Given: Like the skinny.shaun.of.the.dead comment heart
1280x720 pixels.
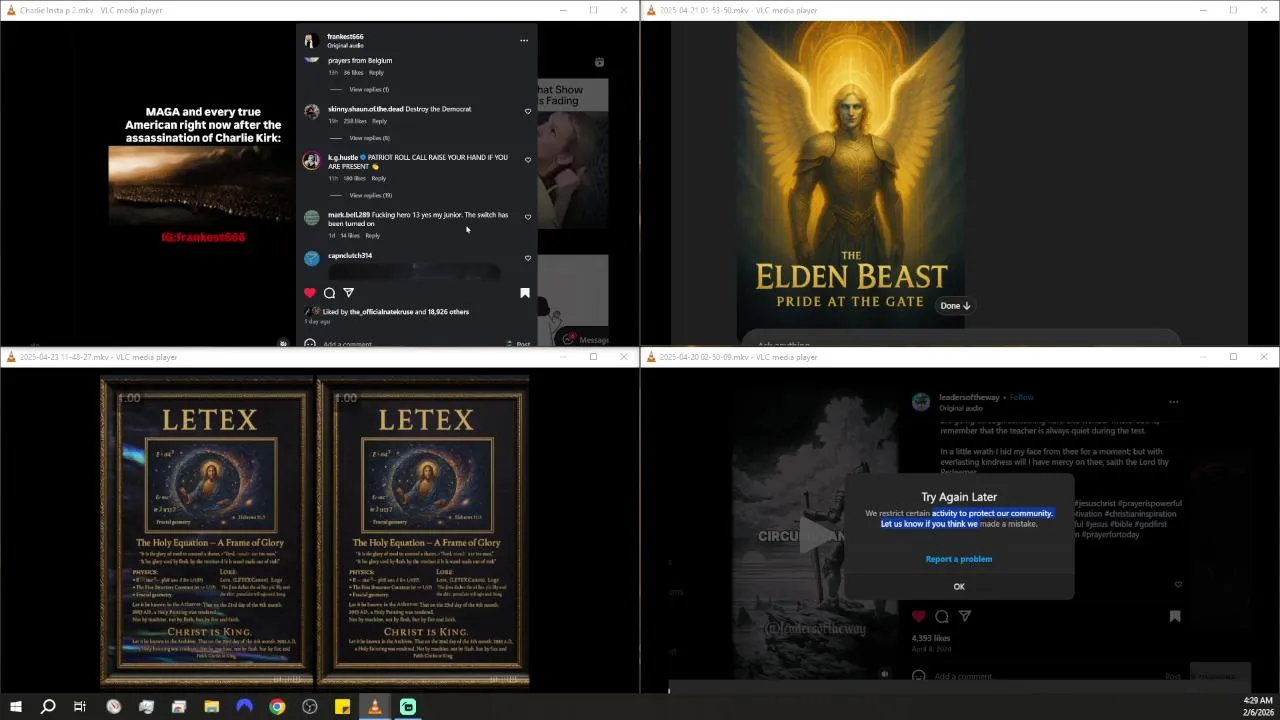Looking at the screenshot, I should pos(528,112).
